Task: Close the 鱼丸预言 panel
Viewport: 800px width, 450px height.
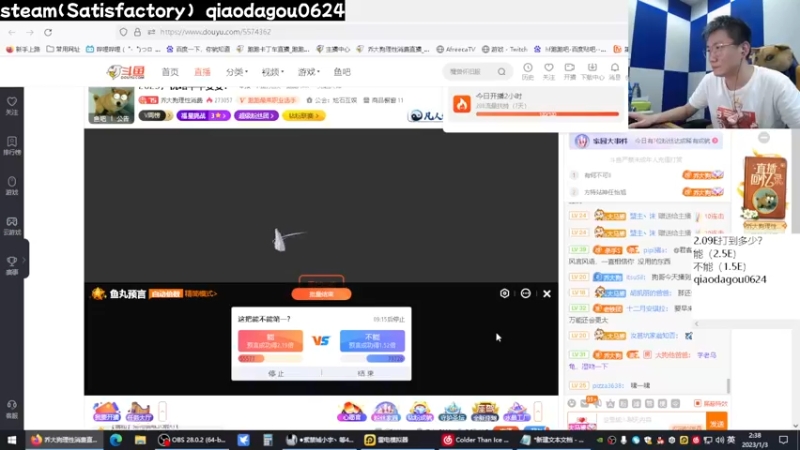Action: (x=547, y=293)
